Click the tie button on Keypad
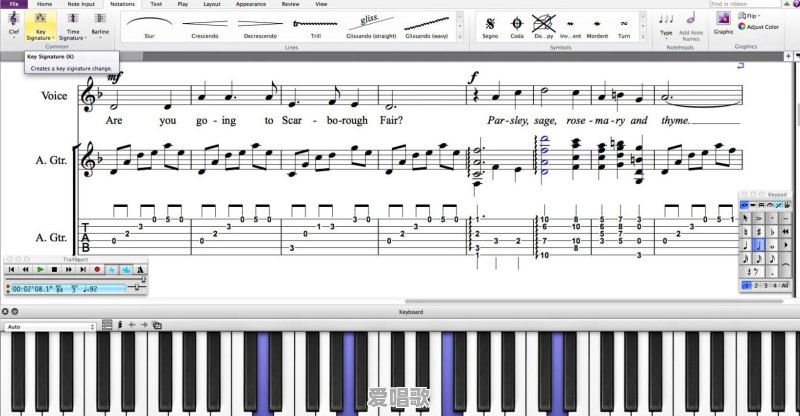 click(786, 265)
